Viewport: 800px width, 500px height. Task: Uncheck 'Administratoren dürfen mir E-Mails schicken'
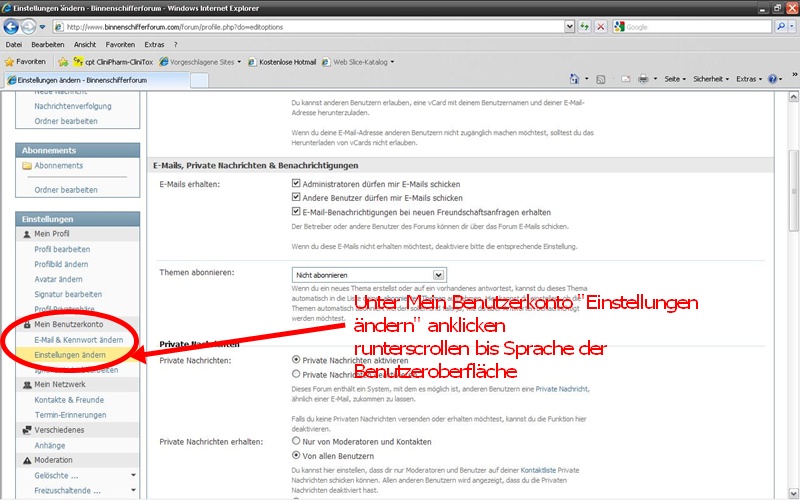tap(296, 184)
